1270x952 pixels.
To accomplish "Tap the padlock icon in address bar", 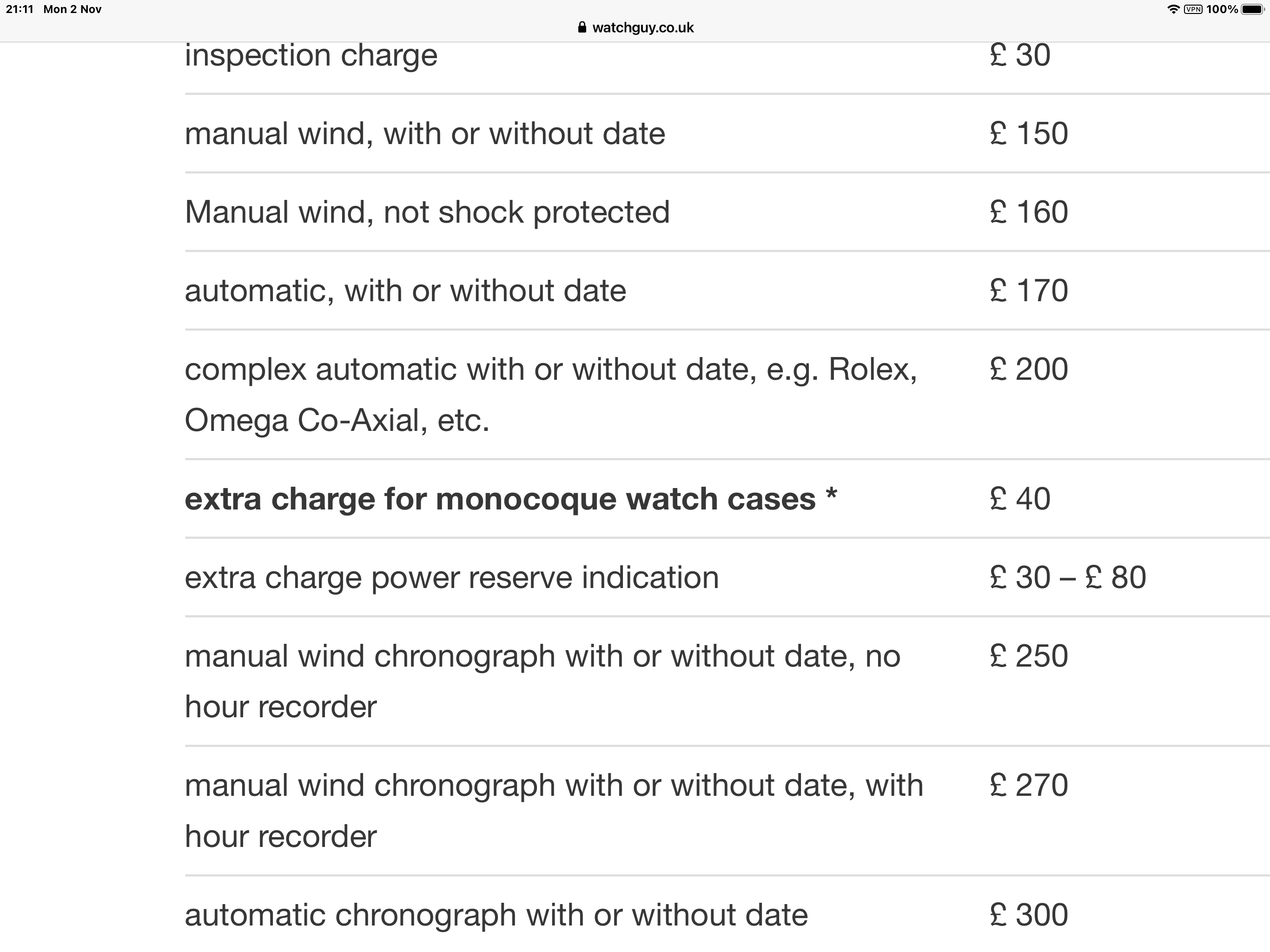I will 582,27.
